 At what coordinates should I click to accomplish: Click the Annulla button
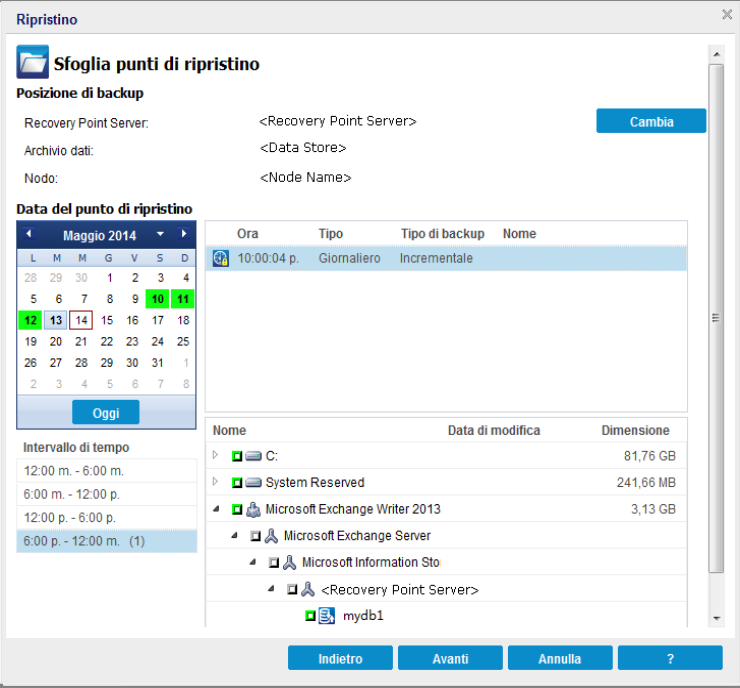coord(560,658)
